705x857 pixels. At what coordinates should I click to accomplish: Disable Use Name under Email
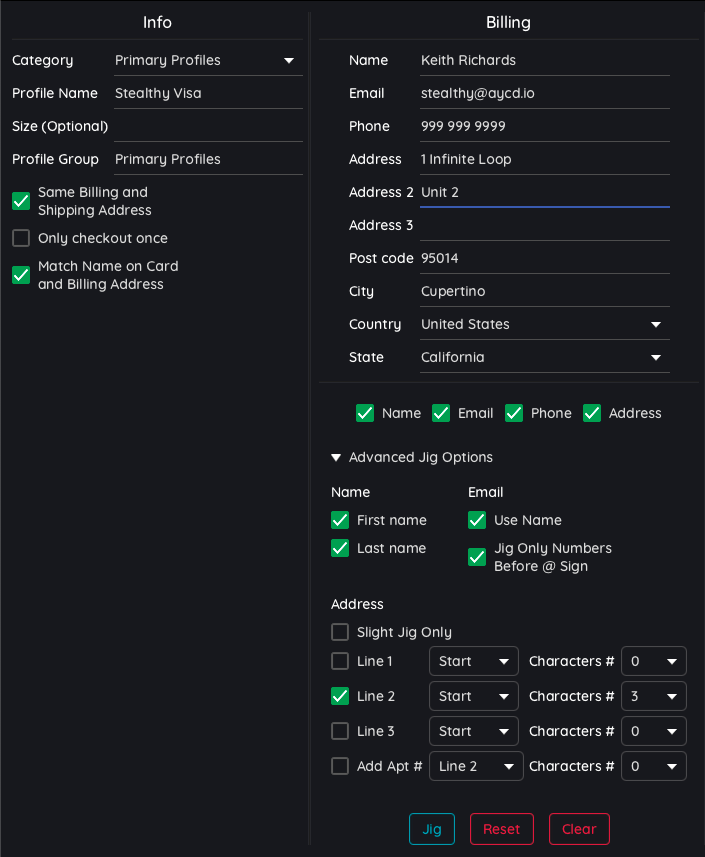point(477,520)
